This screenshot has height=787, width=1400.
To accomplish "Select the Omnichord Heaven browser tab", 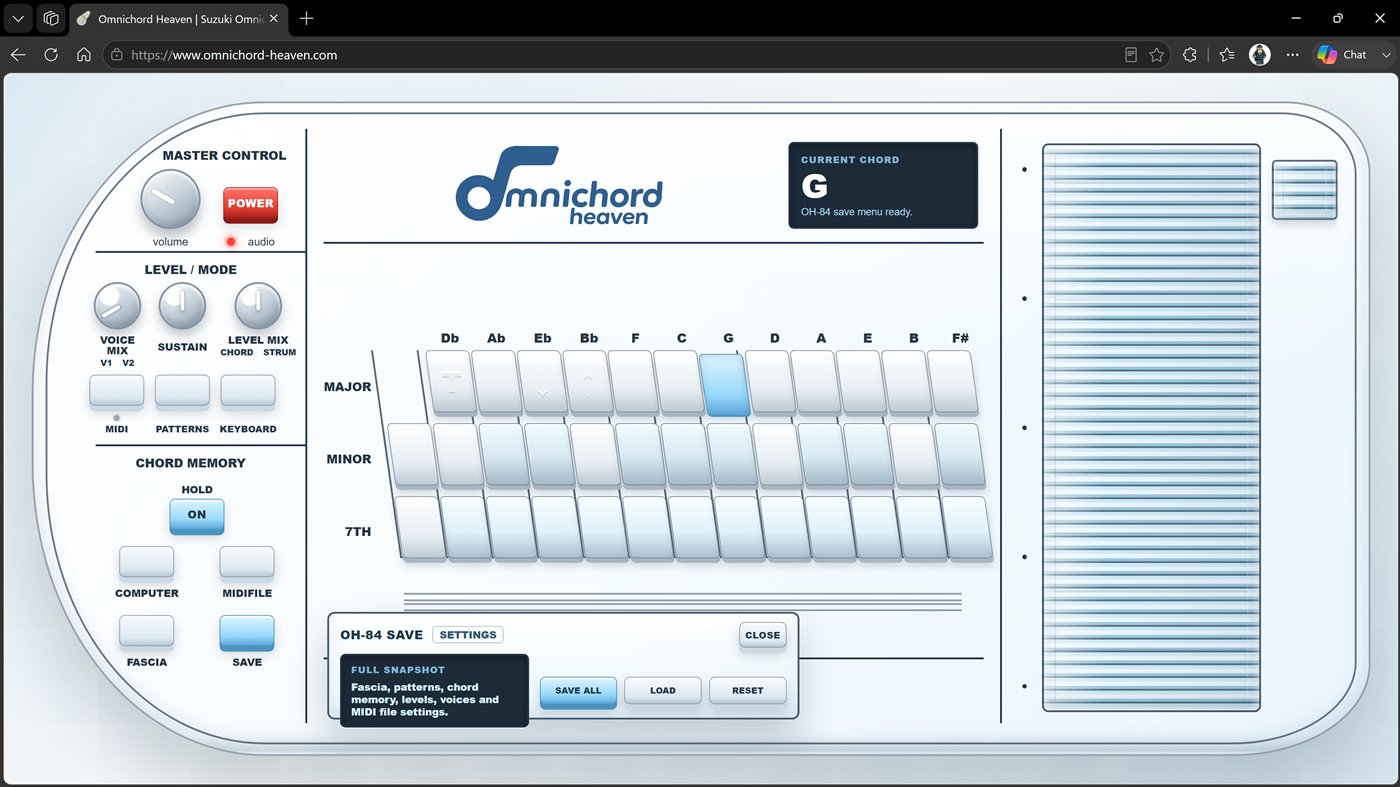I will coord(180,19).
